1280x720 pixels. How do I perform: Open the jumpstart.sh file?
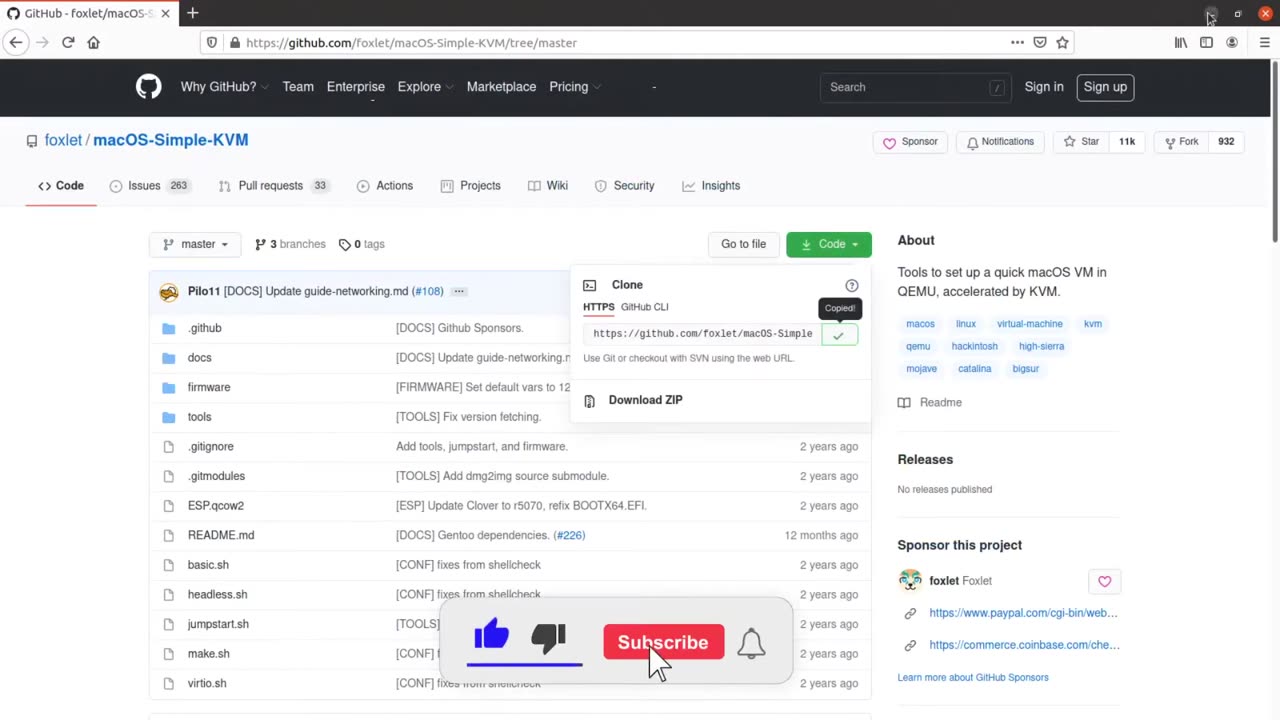click(218, 624)
